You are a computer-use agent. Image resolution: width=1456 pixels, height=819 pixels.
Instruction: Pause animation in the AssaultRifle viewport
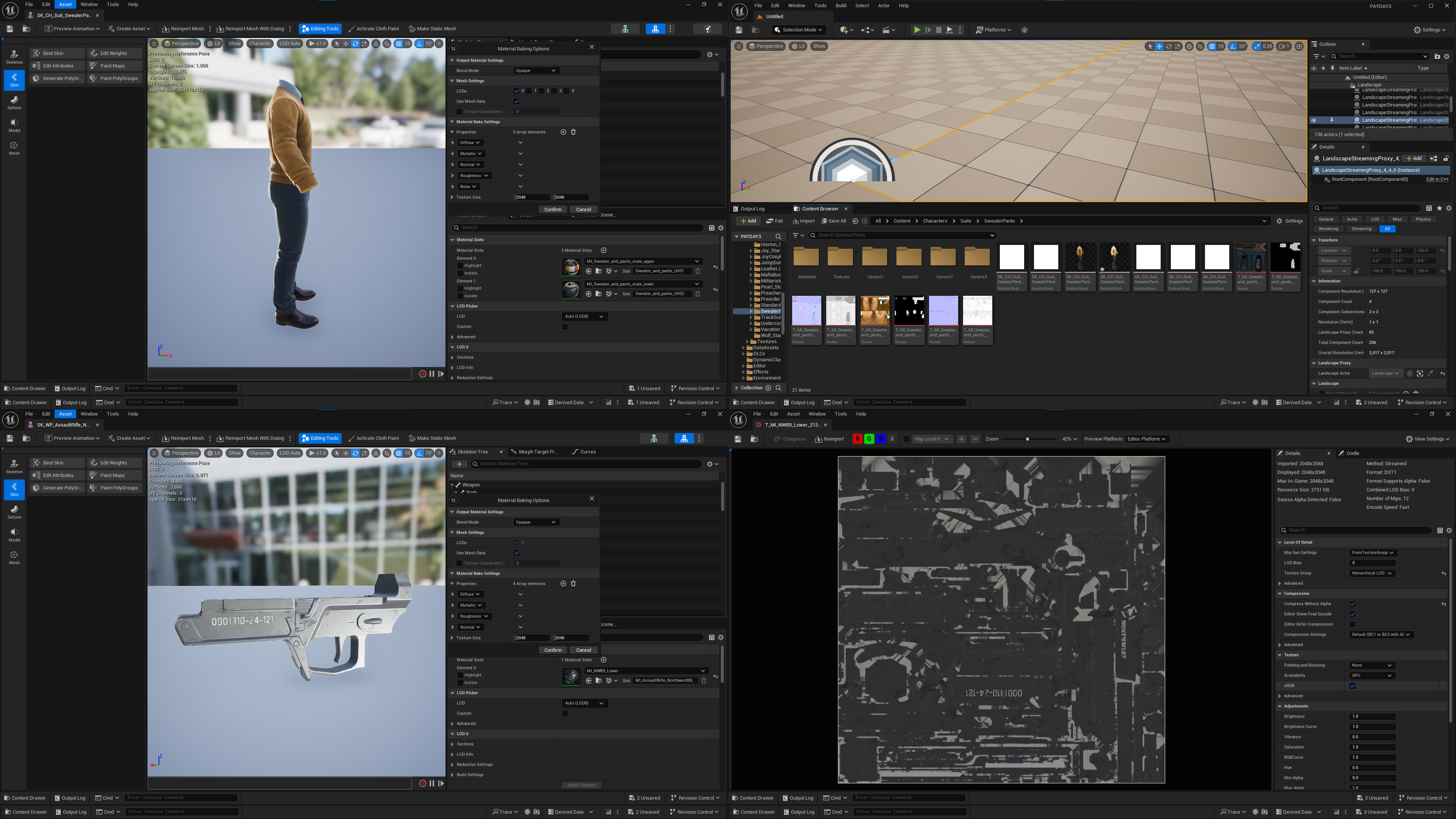[432, 783]
